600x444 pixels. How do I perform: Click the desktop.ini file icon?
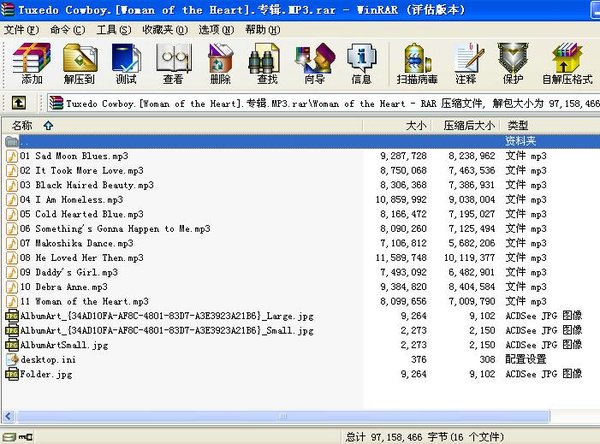click(12, 360)
